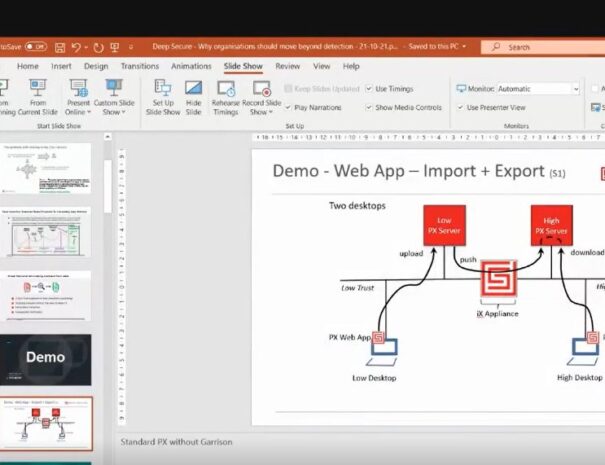Click the Two desktops text on slide
Image resolution: width=605 pixels, height=465 pixels.
(357, 206)
